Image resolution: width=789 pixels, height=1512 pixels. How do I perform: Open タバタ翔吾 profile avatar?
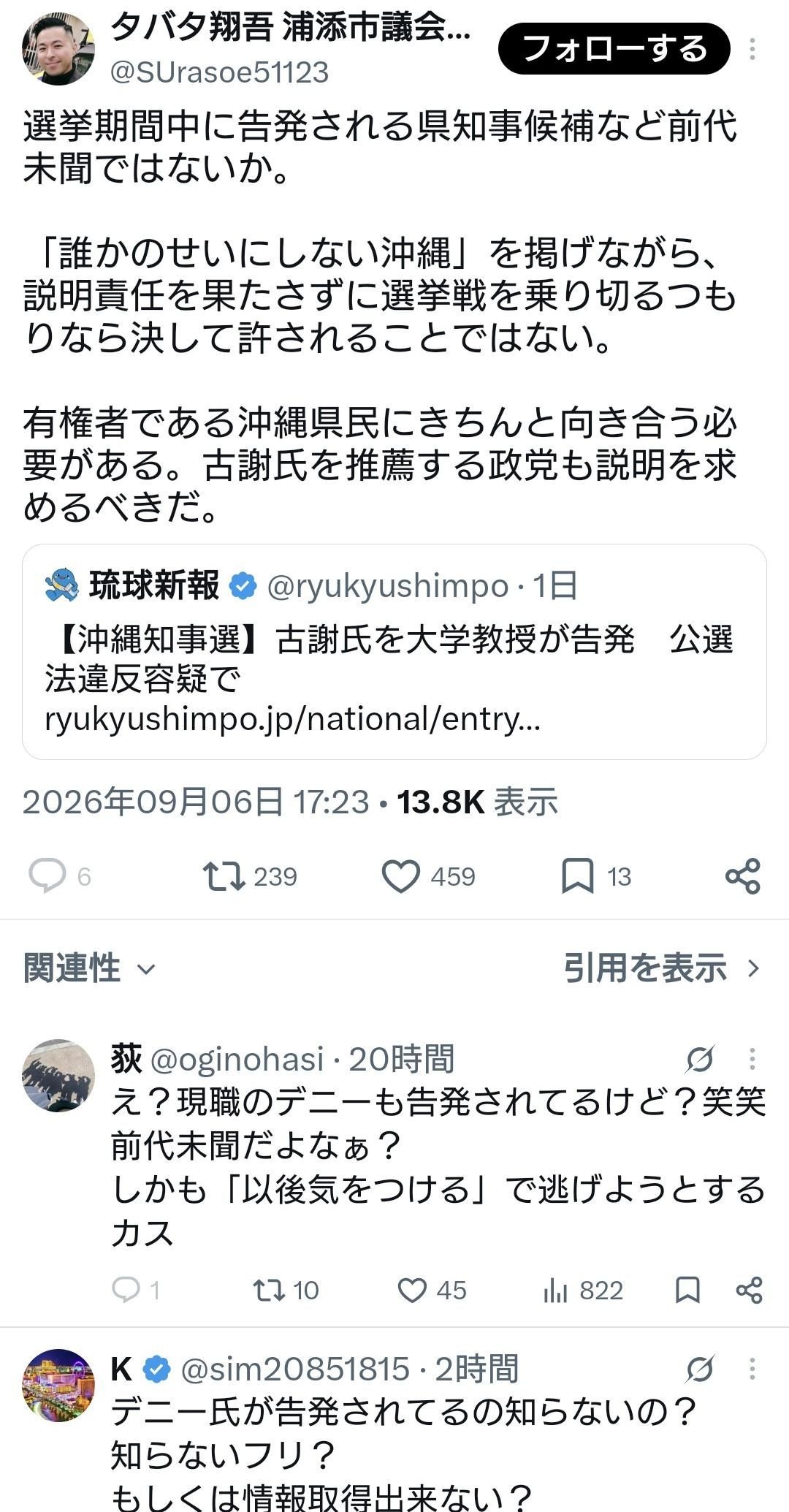[x=58, y=49]
